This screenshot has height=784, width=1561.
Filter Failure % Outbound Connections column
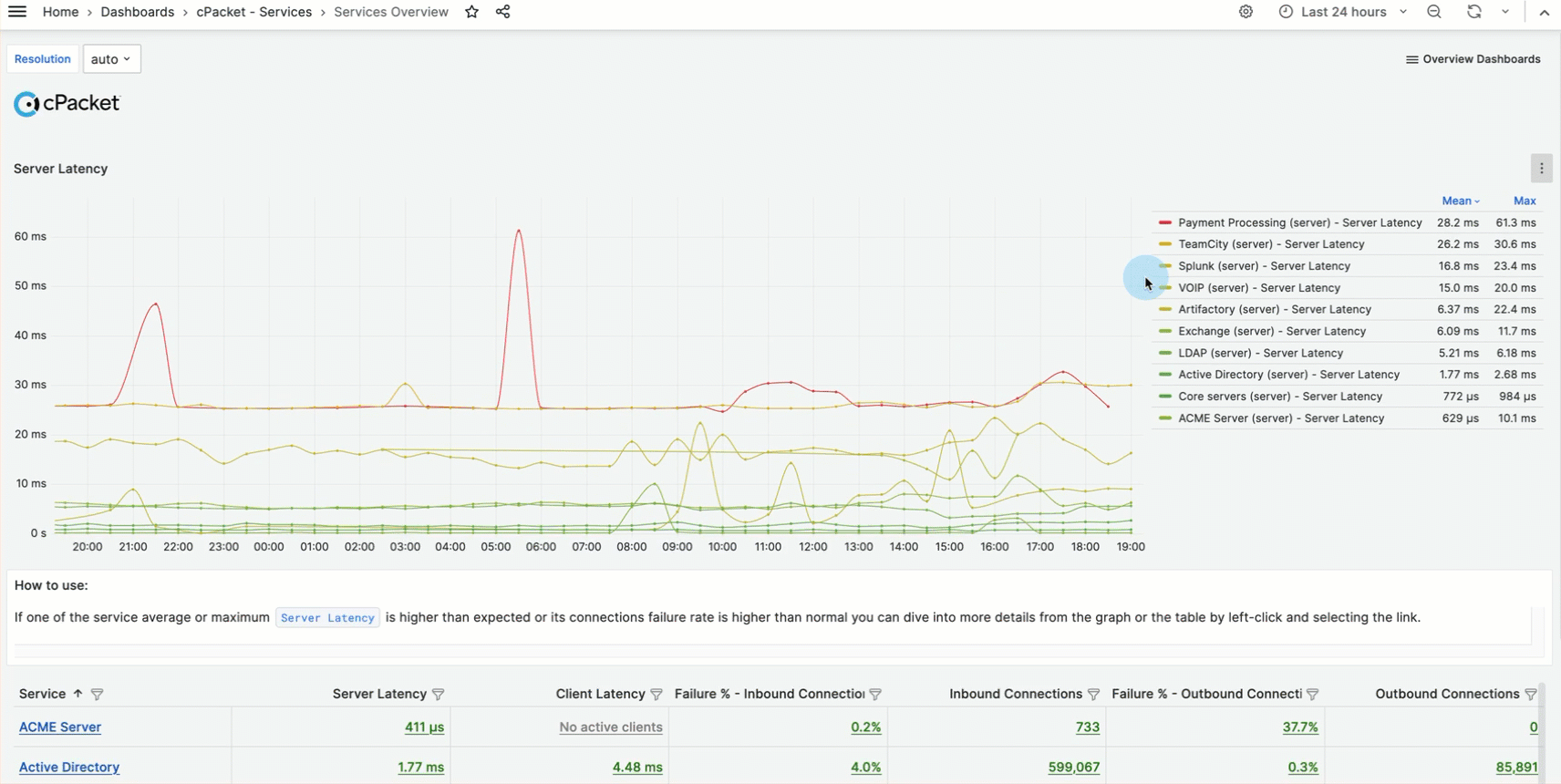point(1312,695)
